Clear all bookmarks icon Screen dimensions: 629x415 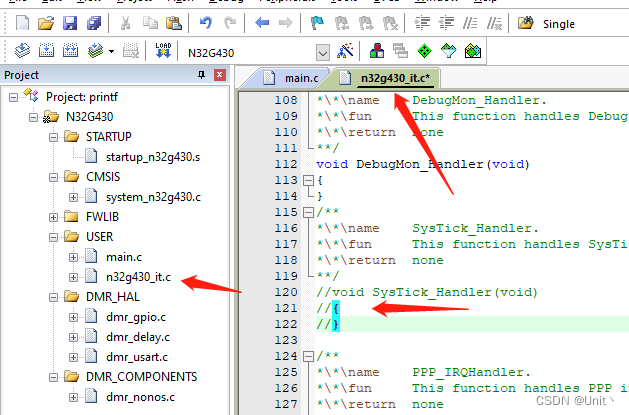[390, 23]
